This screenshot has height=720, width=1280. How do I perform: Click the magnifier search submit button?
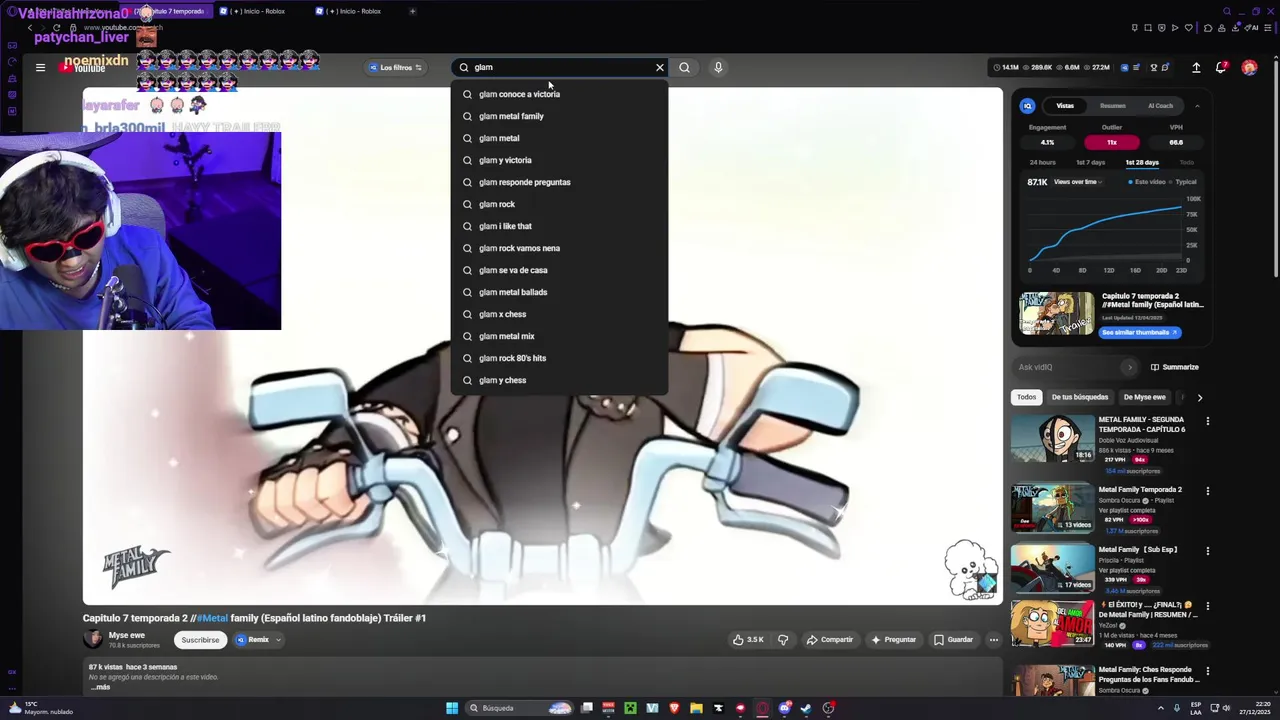[x=684, y=68]
